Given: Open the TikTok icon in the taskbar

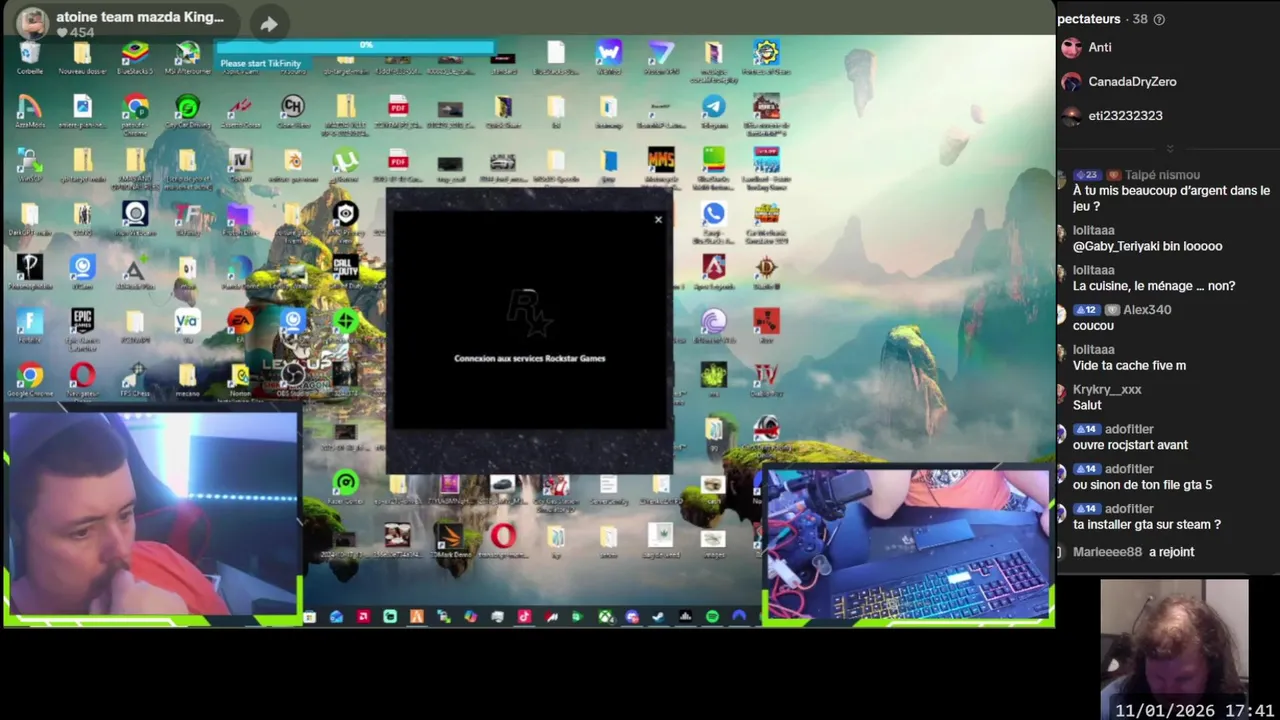Looking at the screenshot, I should tap(524, 616).
